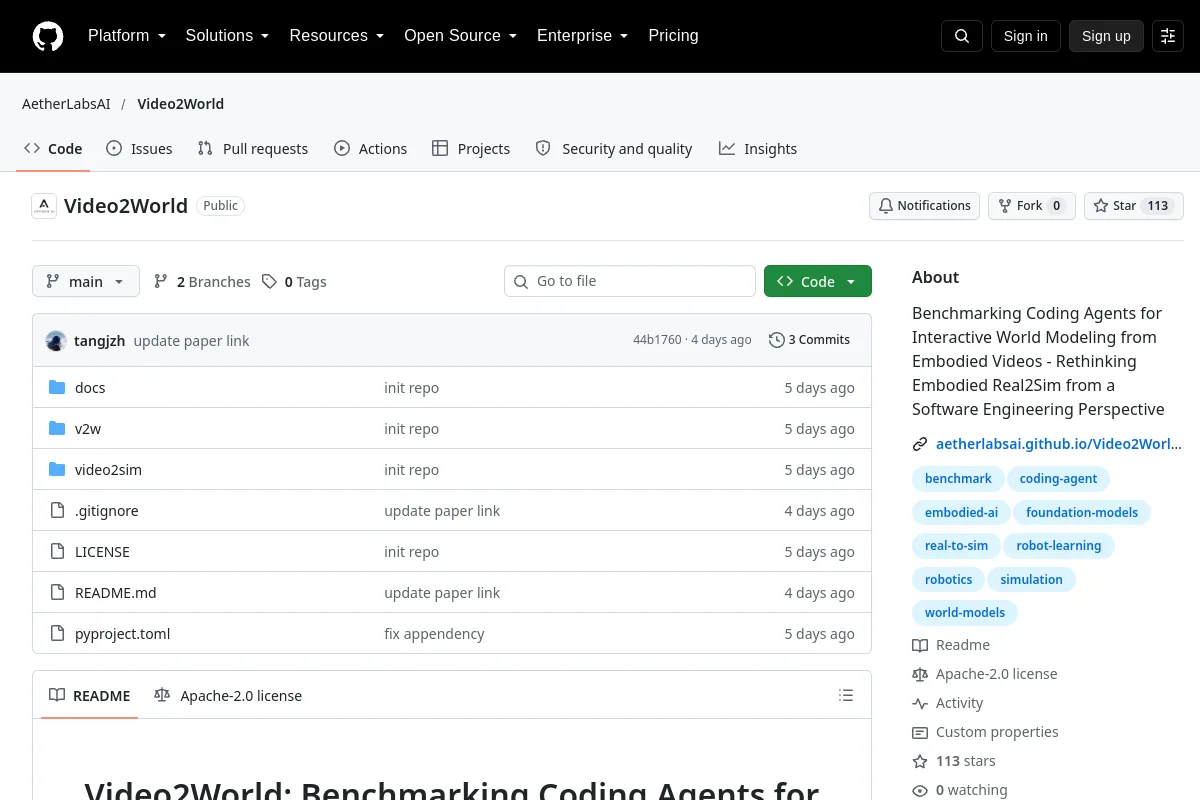
Task: Switch to the Actions tab
Action: point(371,148)
